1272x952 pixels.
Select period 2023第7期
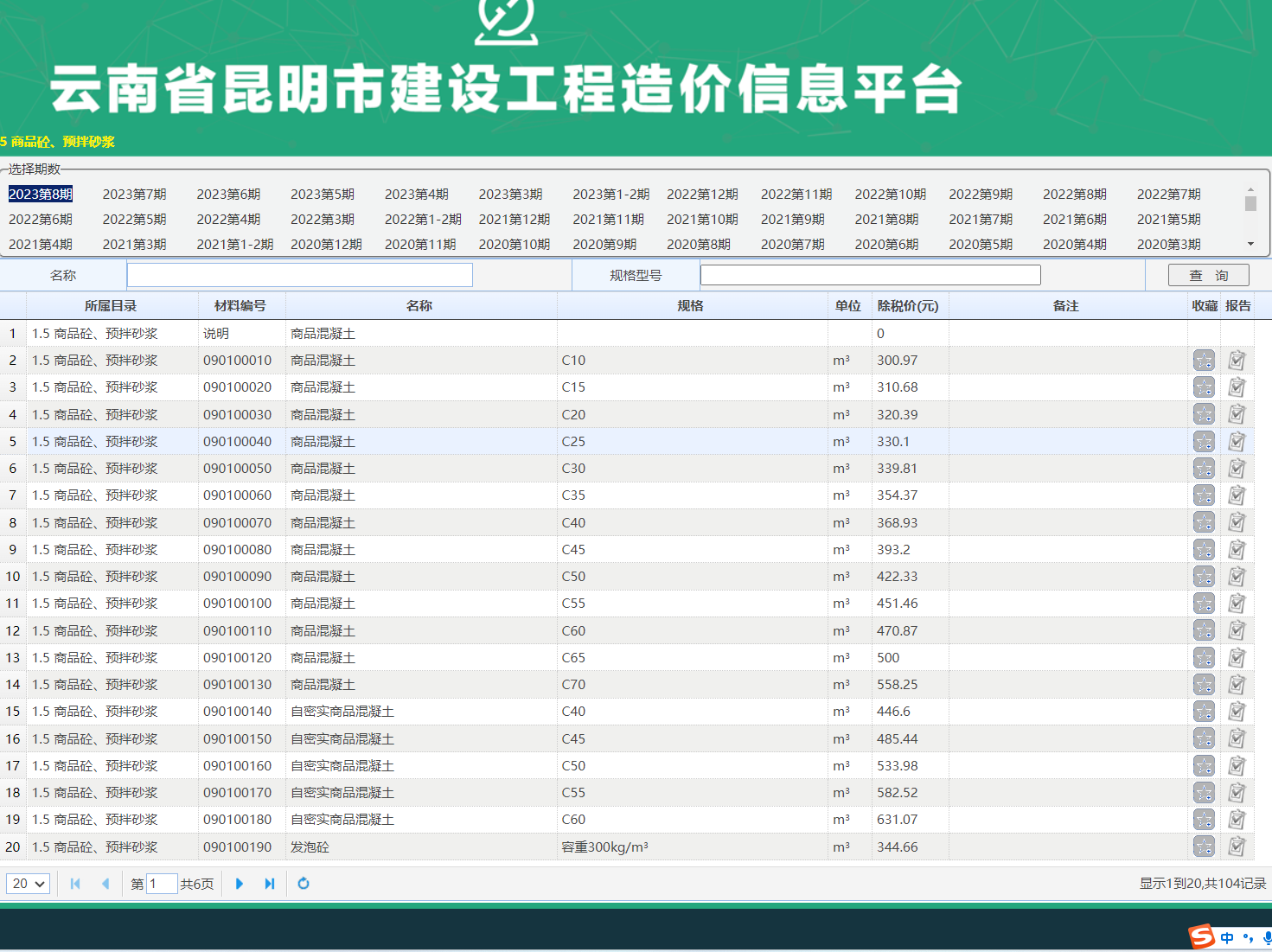click(x=134, y=195)
